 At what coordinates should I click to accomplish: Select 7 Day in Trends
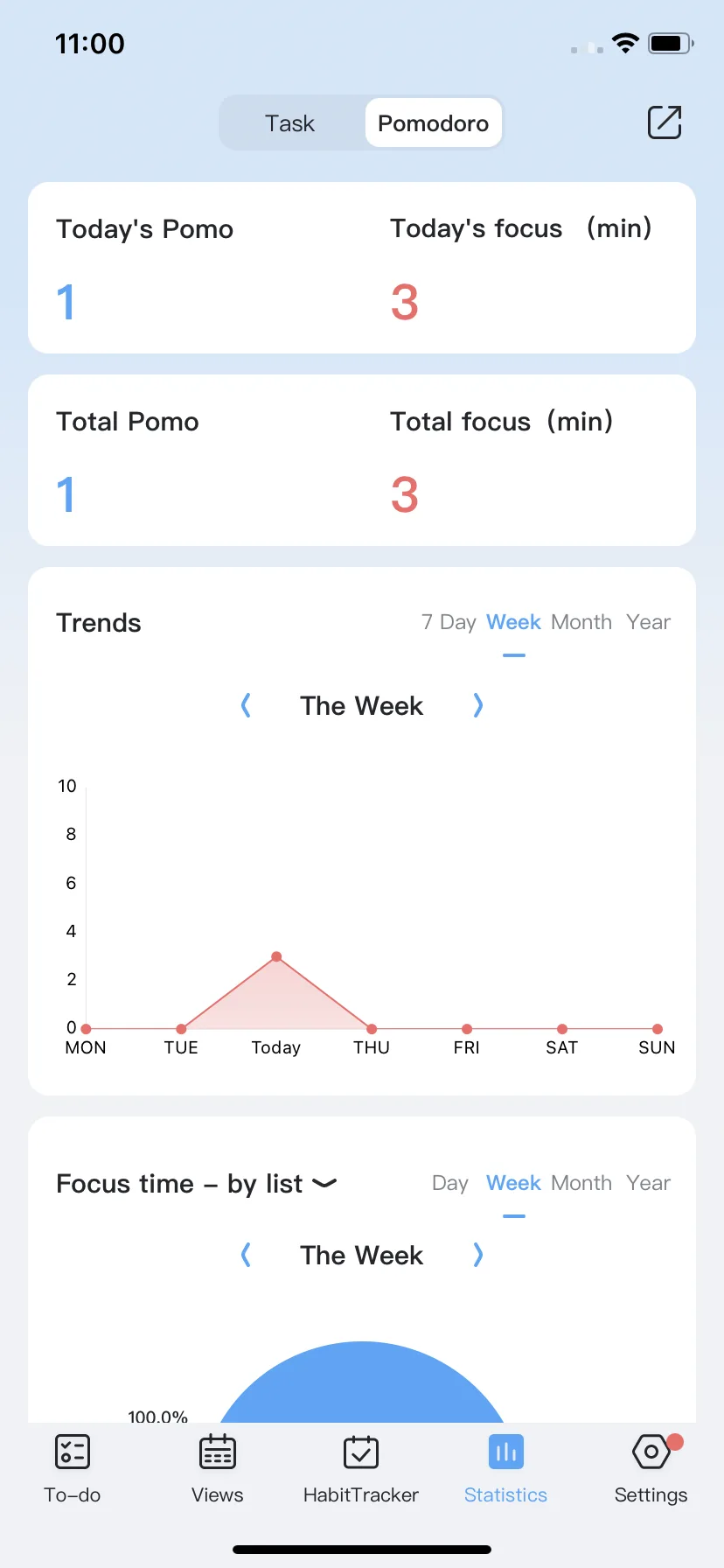tap(449, 622)
